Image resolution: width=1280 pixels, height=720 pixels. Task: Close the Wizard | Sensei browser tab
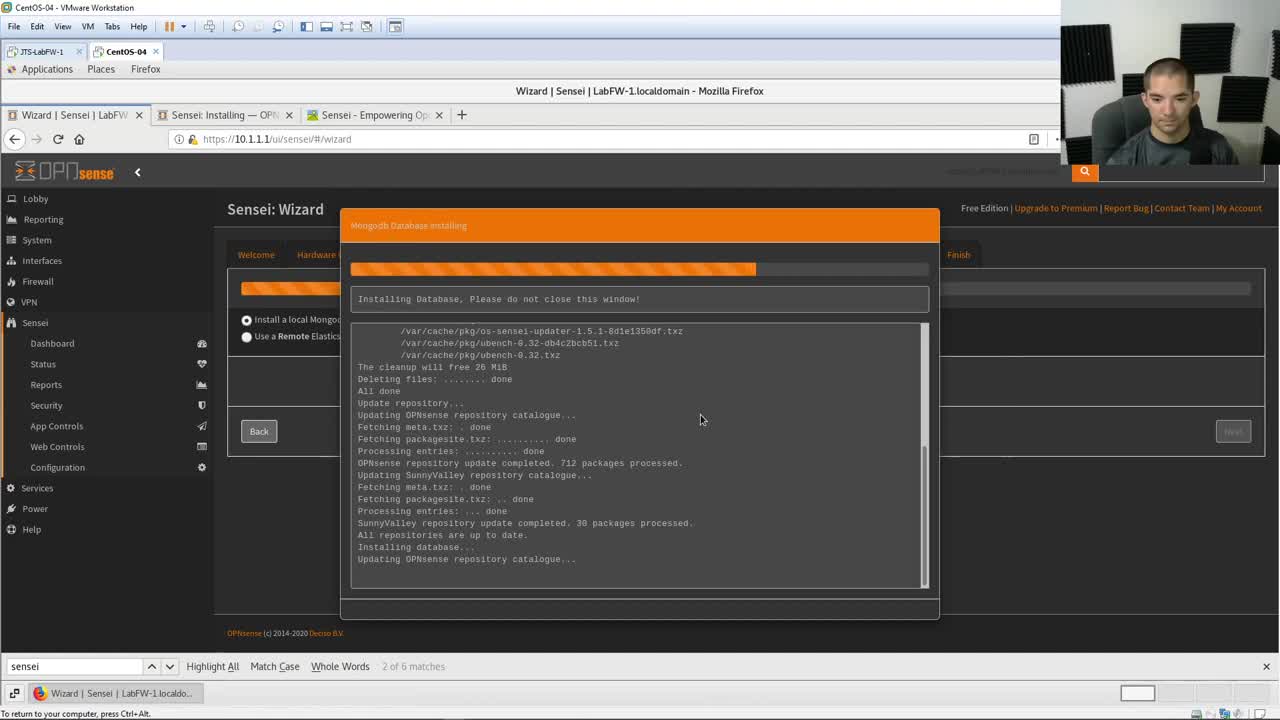coord(139,115)
